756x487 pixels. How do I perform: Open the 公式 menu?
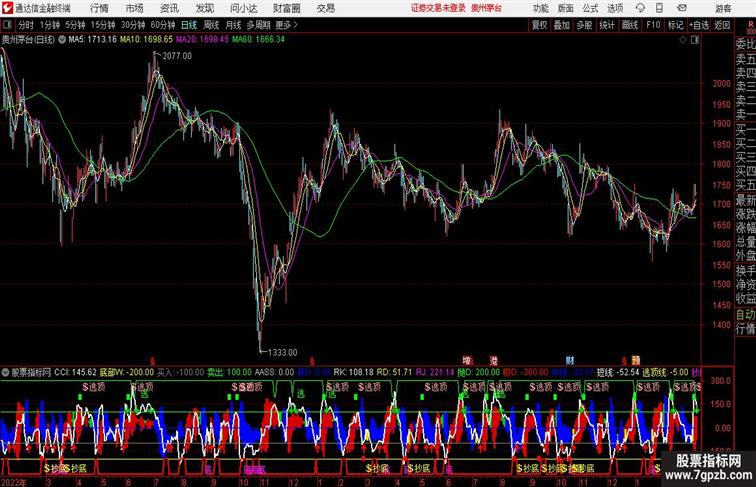(x=590, y=8)
